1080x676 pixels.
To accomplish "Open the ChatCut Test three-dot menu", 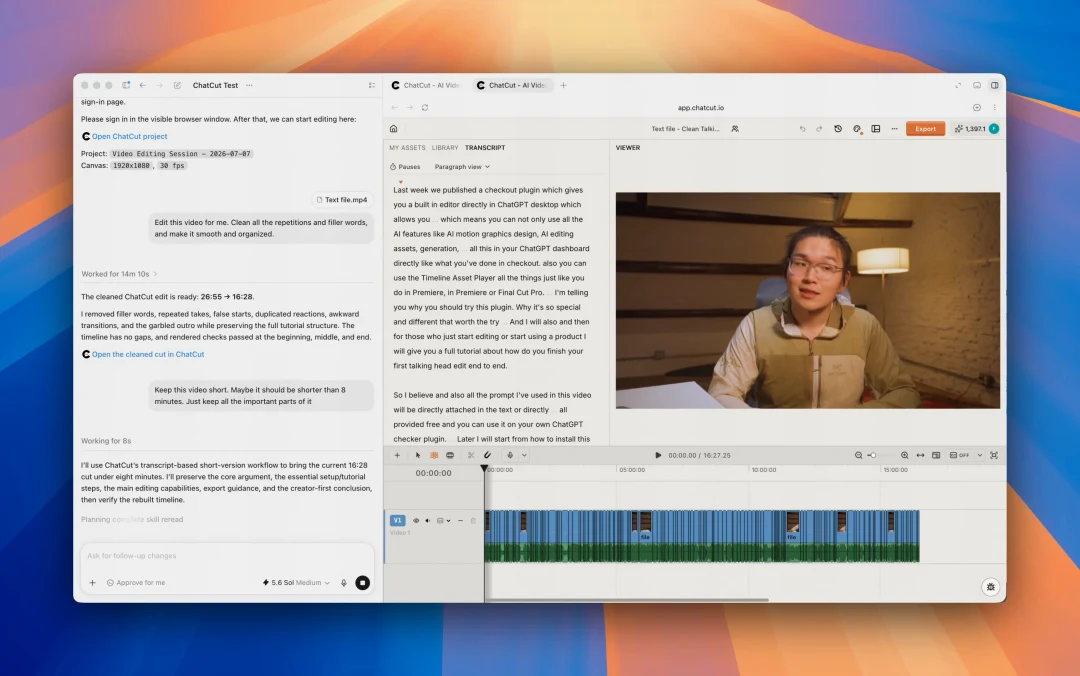I will (249, 85).
